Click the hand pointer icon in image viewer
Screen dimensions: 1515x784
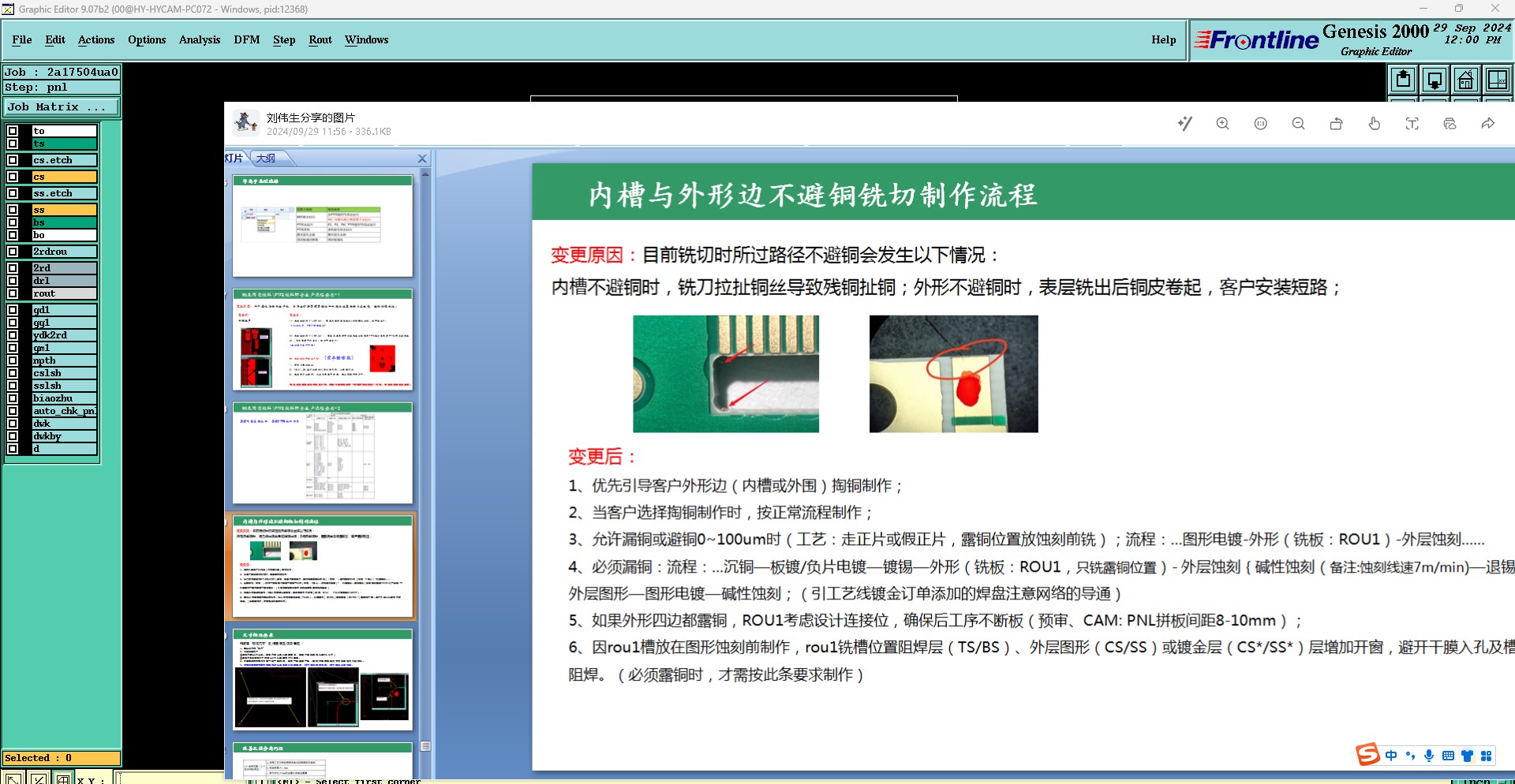[1375, 124]
